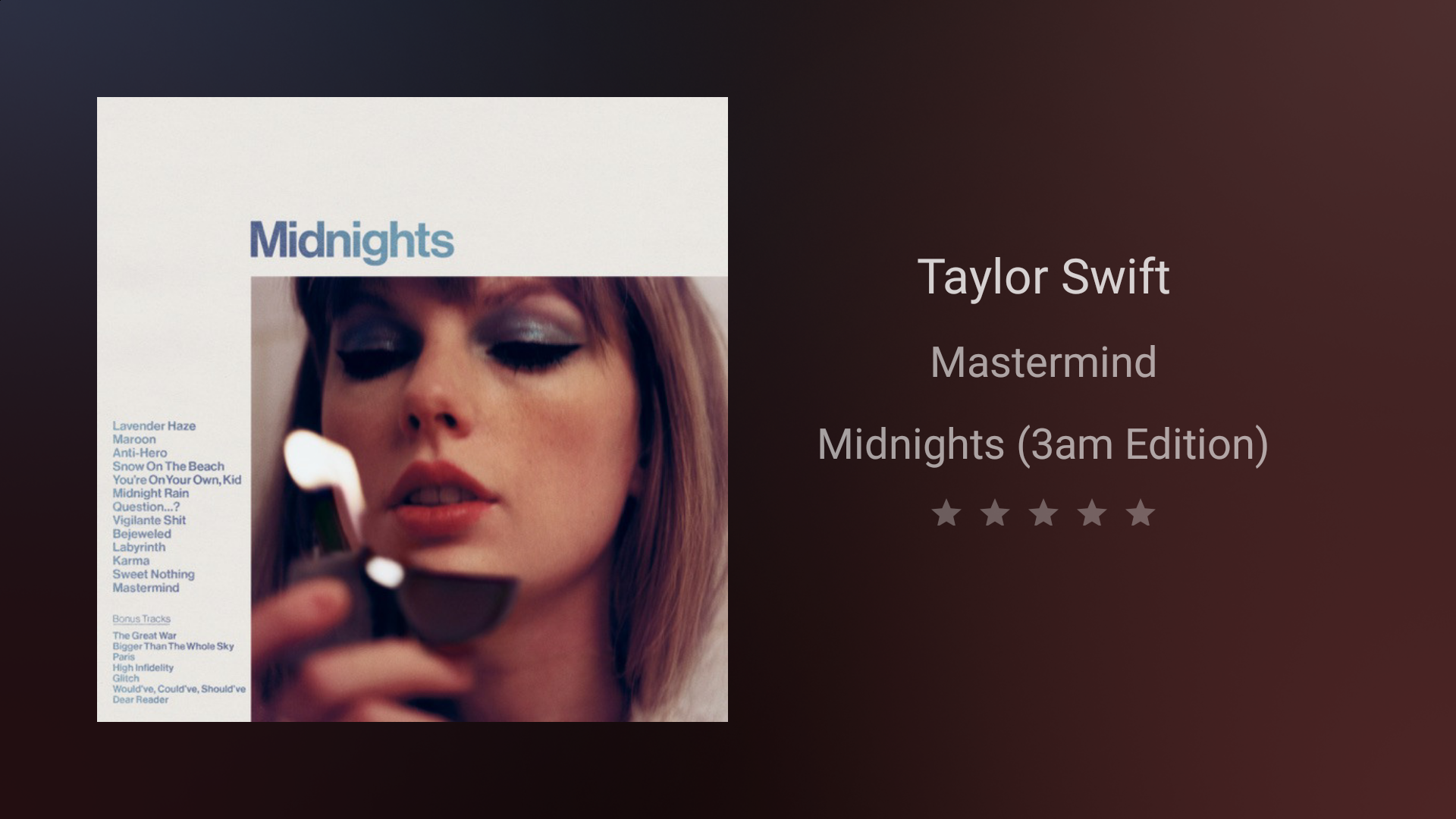Open Midnights (3am Edition) album label
1456x819 pixels.
[x=1043, y=444]
